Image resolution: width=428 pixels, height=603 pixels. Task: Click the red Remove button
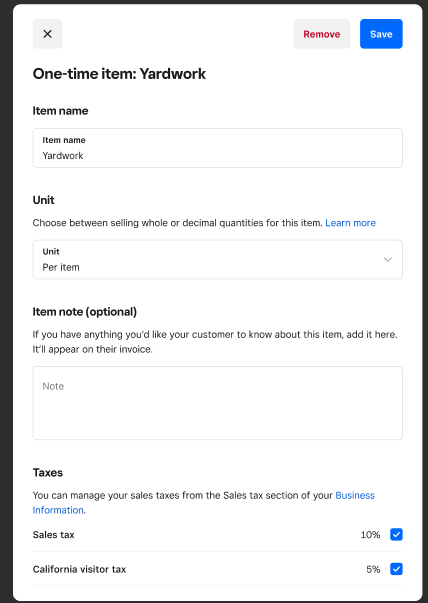pyautogui.click(x=321, y=34)
